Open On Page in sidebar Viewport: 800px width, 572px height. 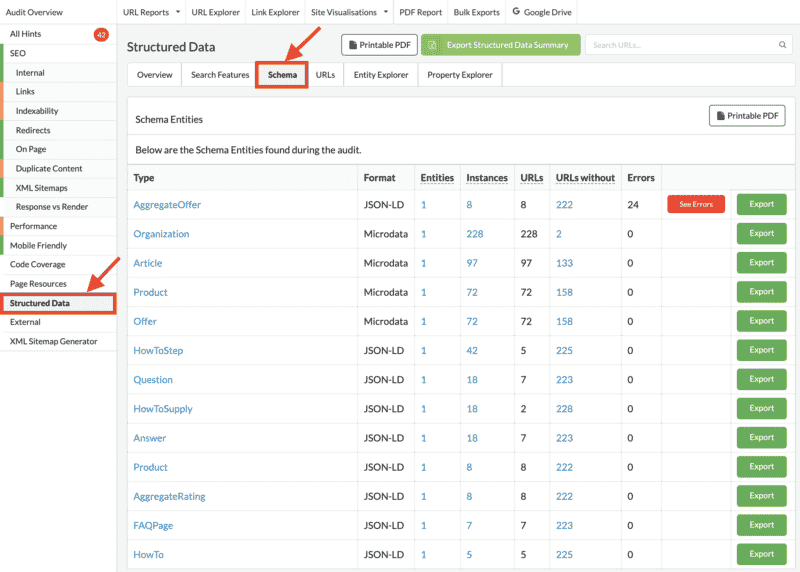[31, 149]
